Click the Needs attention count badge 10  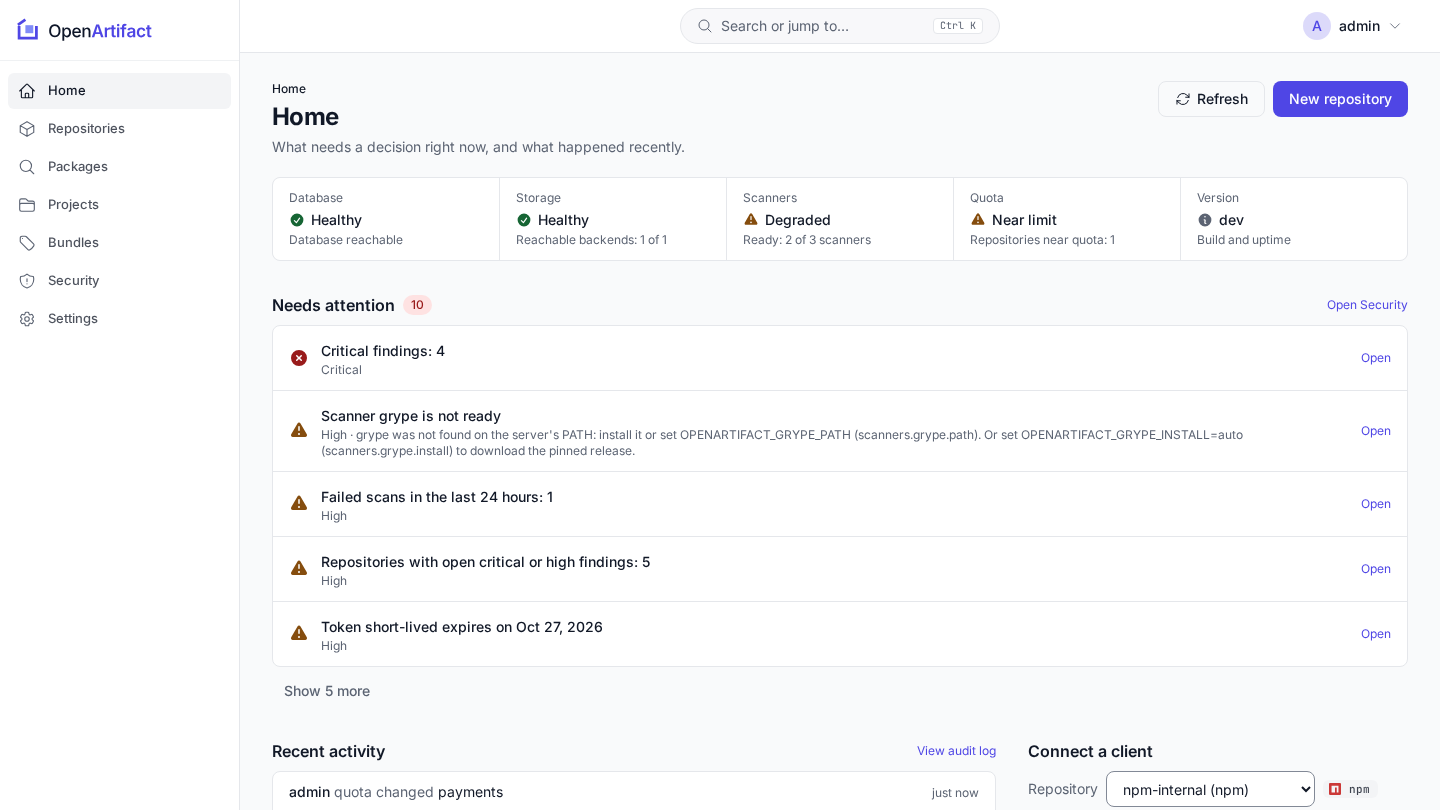[417, 305]
